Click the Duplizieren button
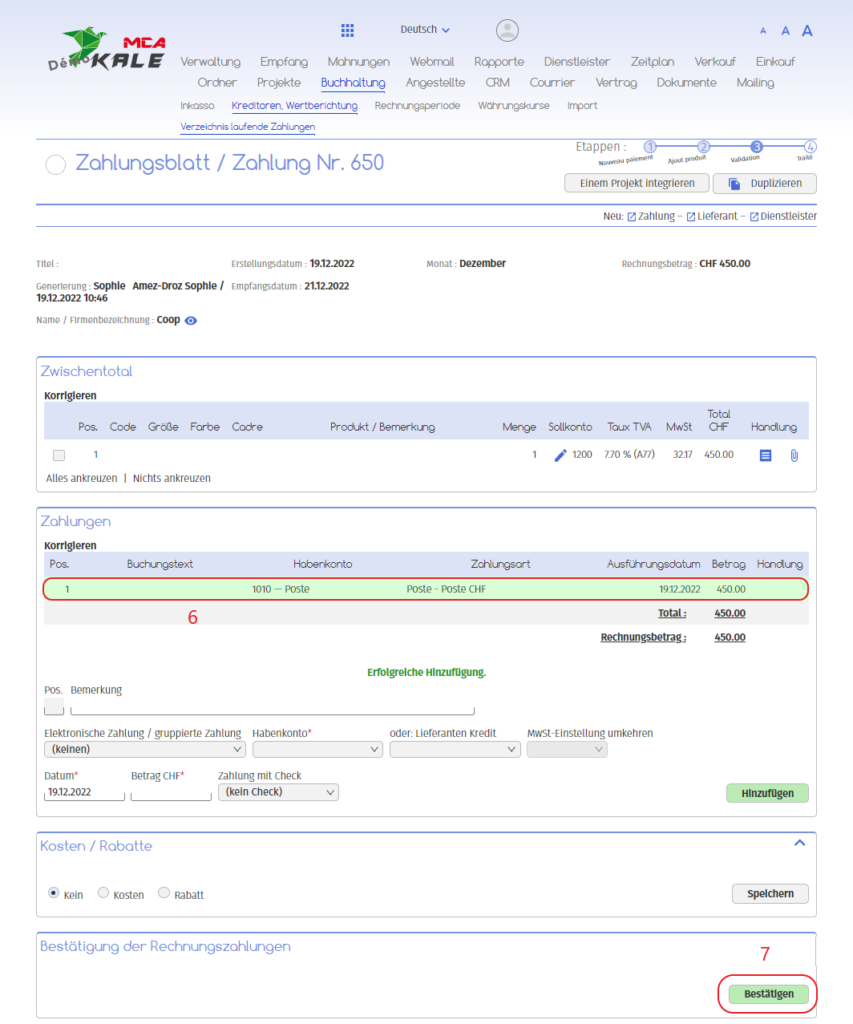The image size is (853, 1024). (764, 184)
